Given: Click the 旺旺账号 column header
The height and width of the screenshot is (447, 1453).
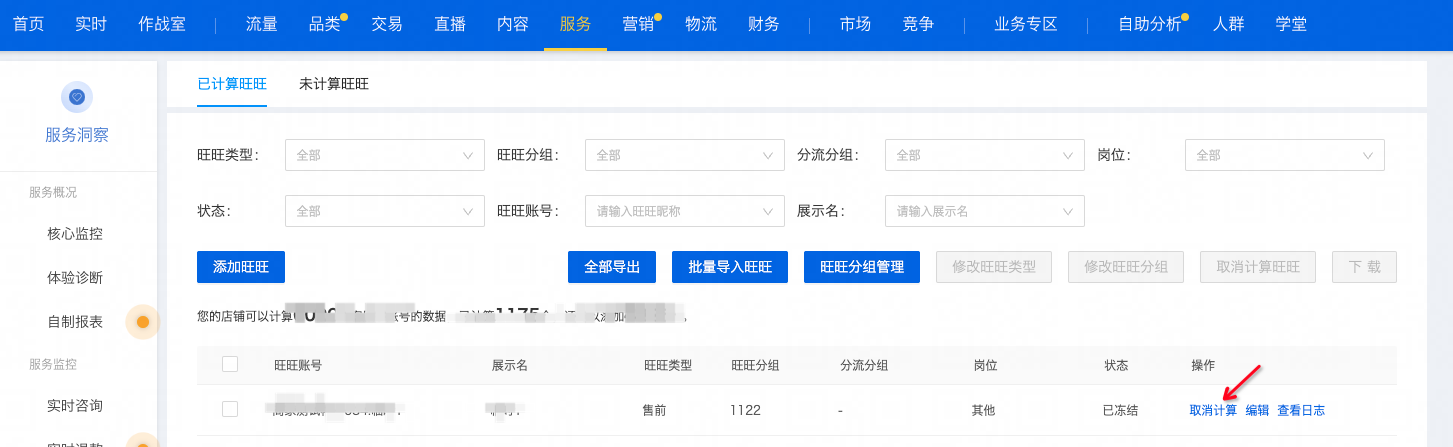Looking at the screenshot, I should [x=298, y=365].
